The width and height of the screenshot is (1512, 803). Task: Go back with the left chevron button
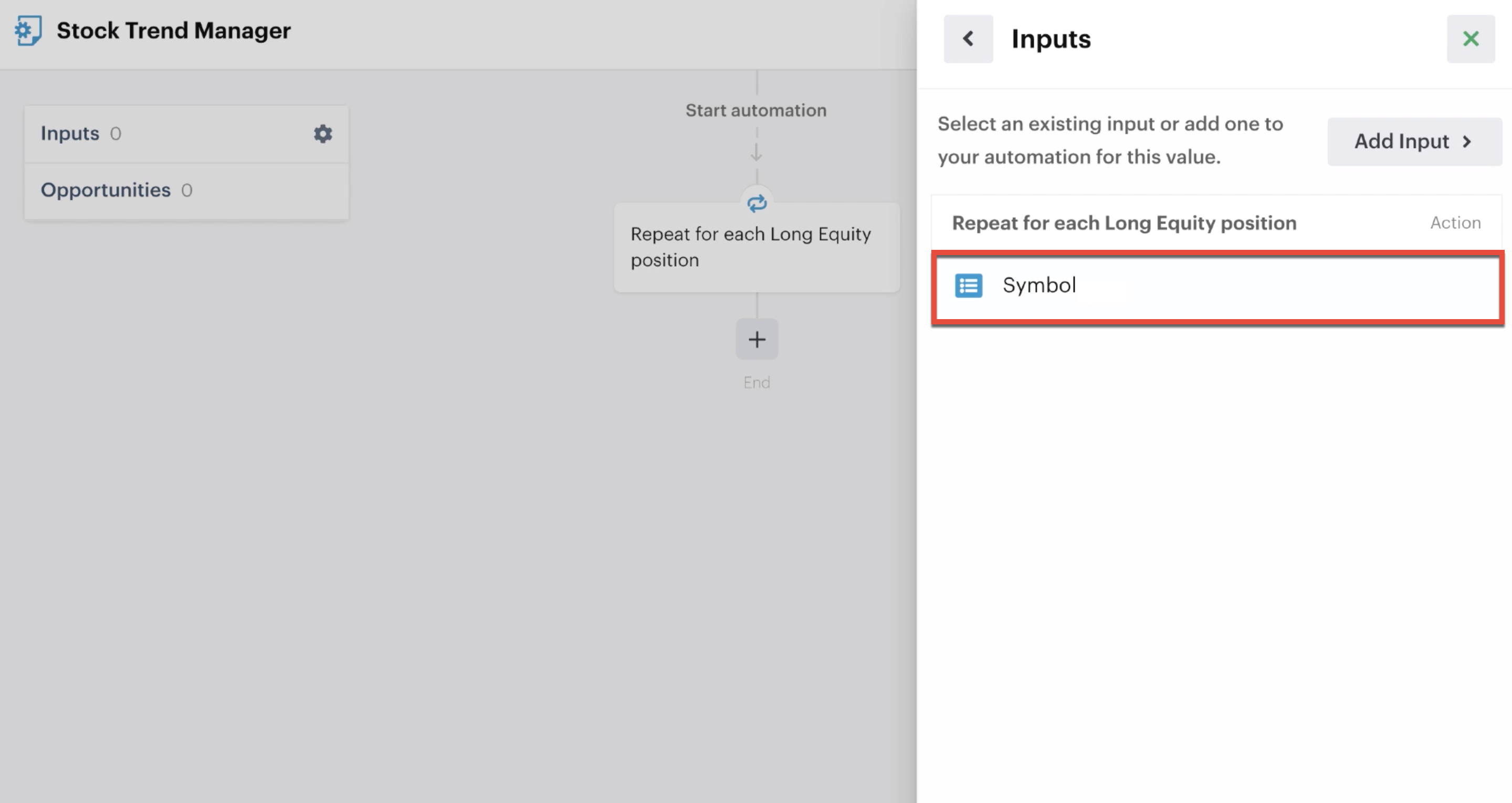[x=969, y=39]
